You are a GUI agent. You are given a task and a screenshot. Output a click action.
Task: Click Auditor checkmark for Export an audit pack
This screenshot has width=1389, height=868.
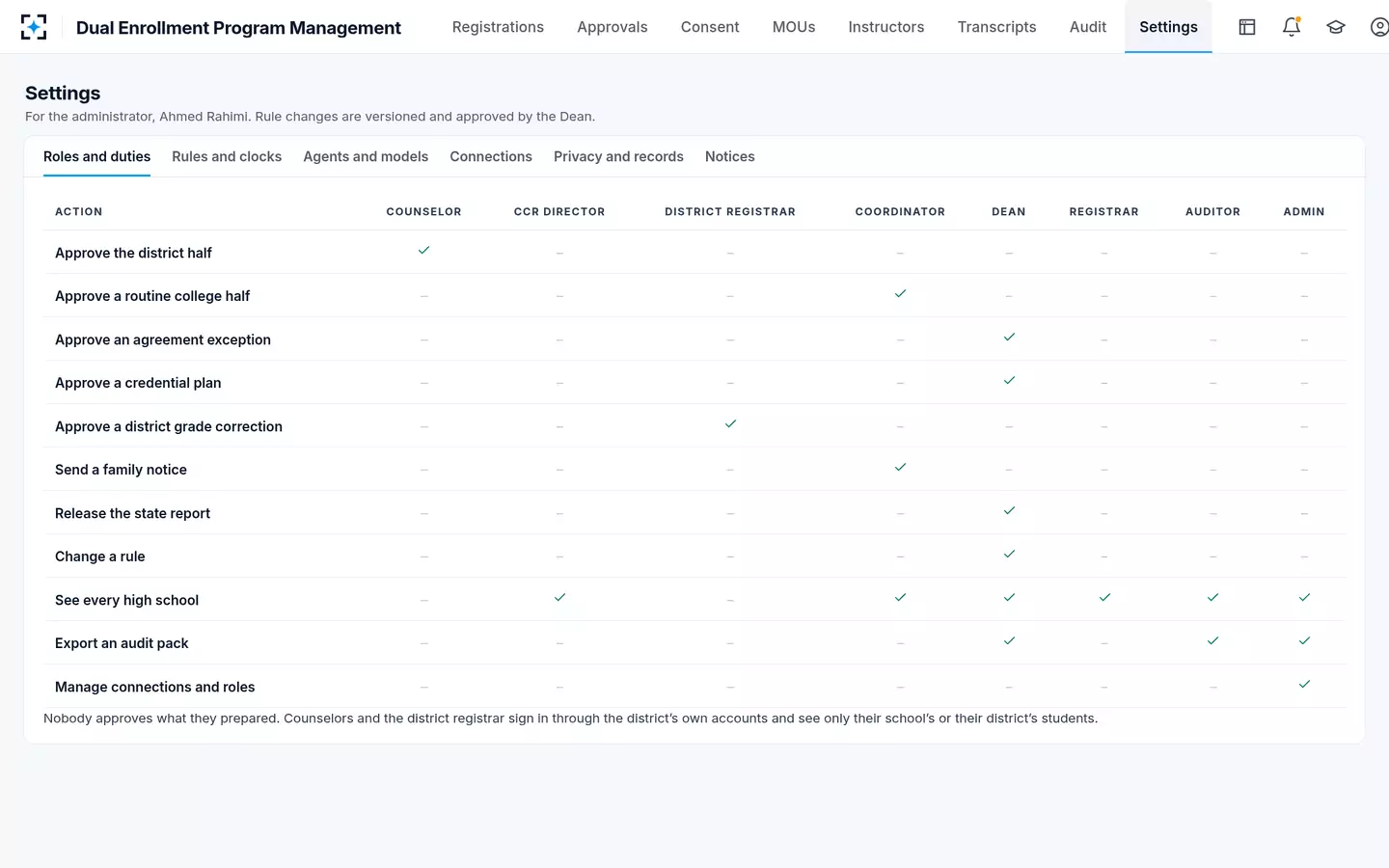coord(1212,640)
